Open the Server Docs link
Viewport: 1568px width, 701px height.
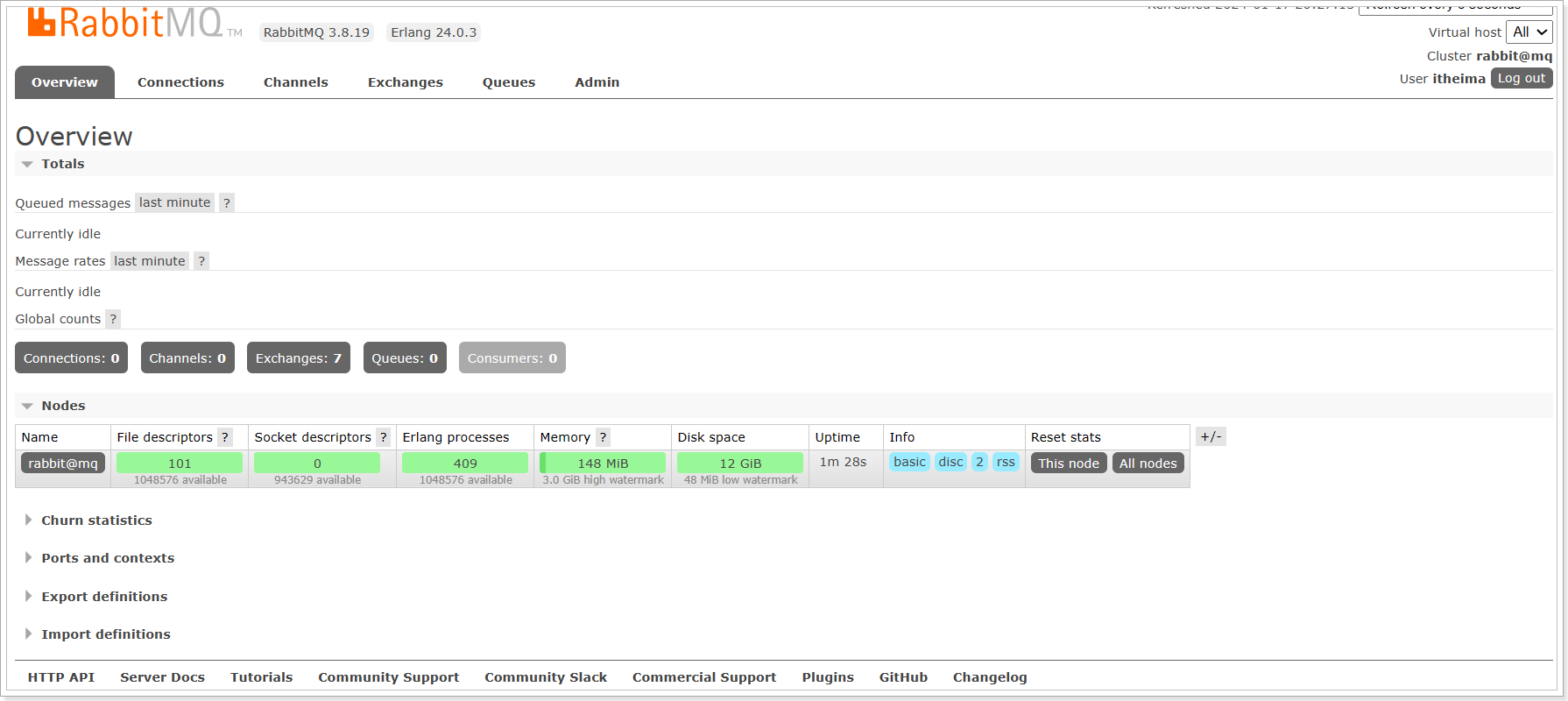click(x=163, y=677)
